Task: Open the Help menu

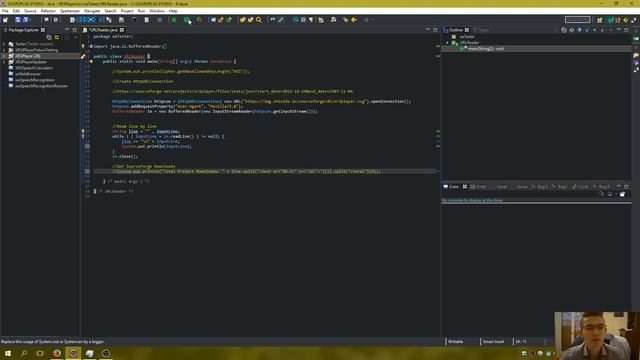Action: click(173, 11)
